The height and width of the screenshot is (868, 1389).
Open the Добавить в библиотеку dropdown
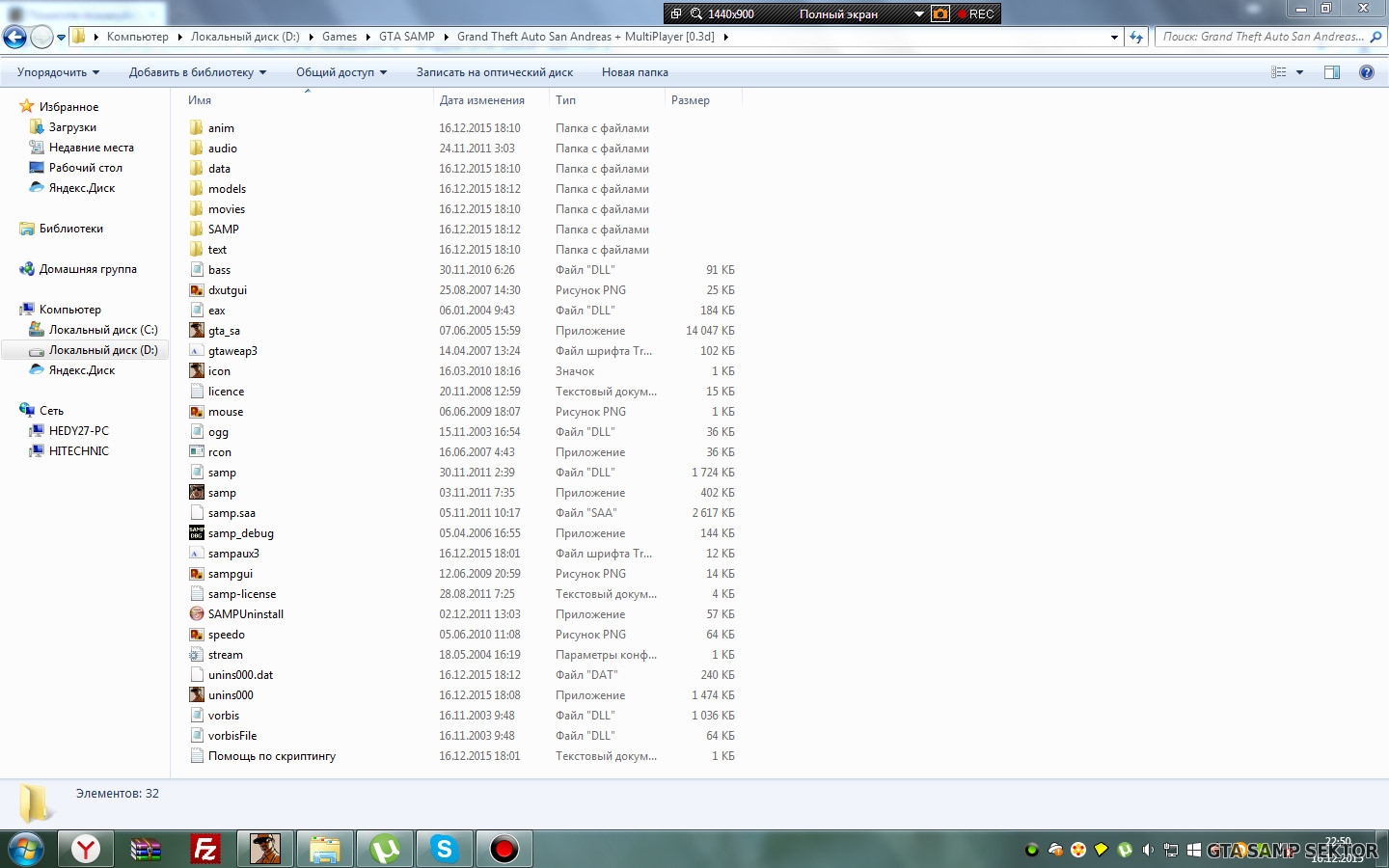(x=197, y=72)
